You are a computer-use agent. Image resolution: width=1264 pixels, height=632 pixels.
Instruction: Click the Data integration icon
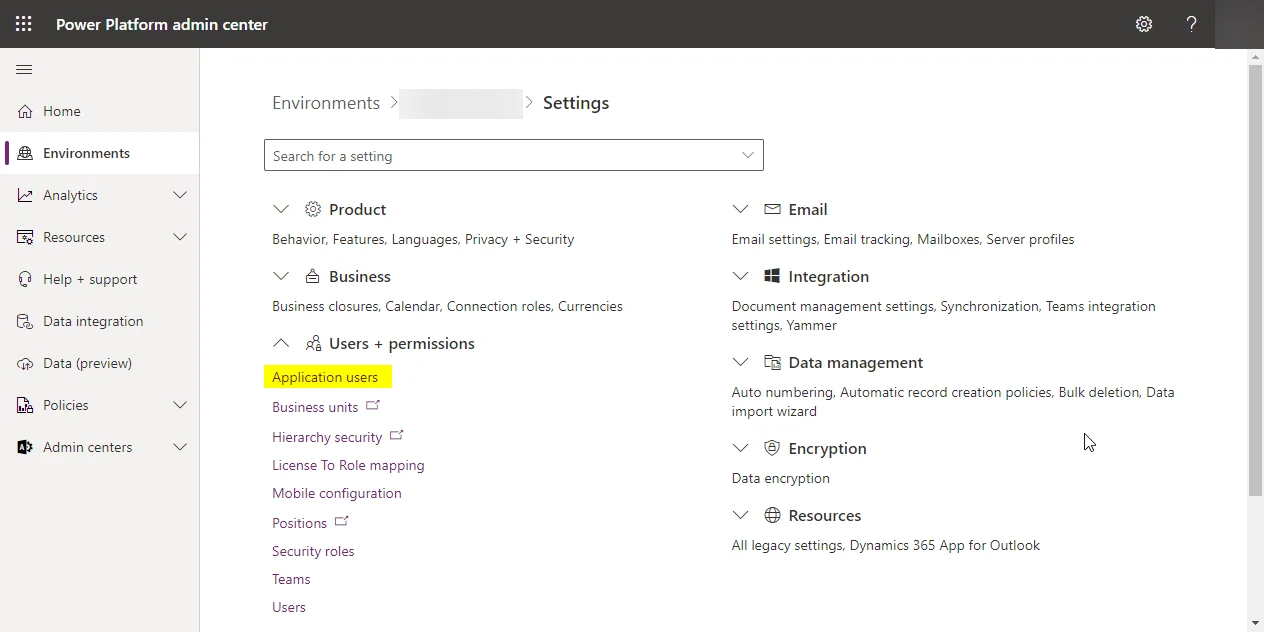point(25,321)
